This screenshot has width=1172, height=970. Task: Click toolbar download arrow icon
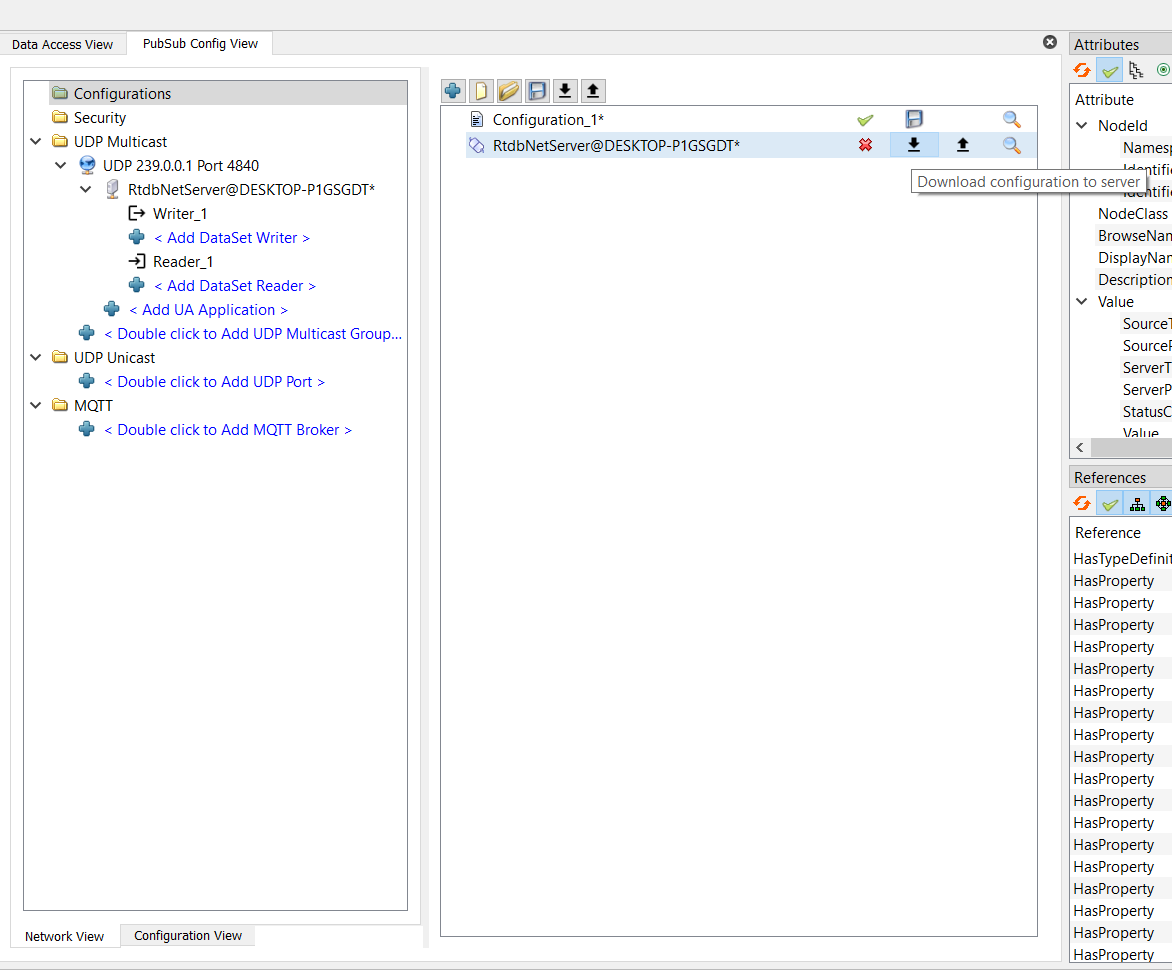click(565, 91)
